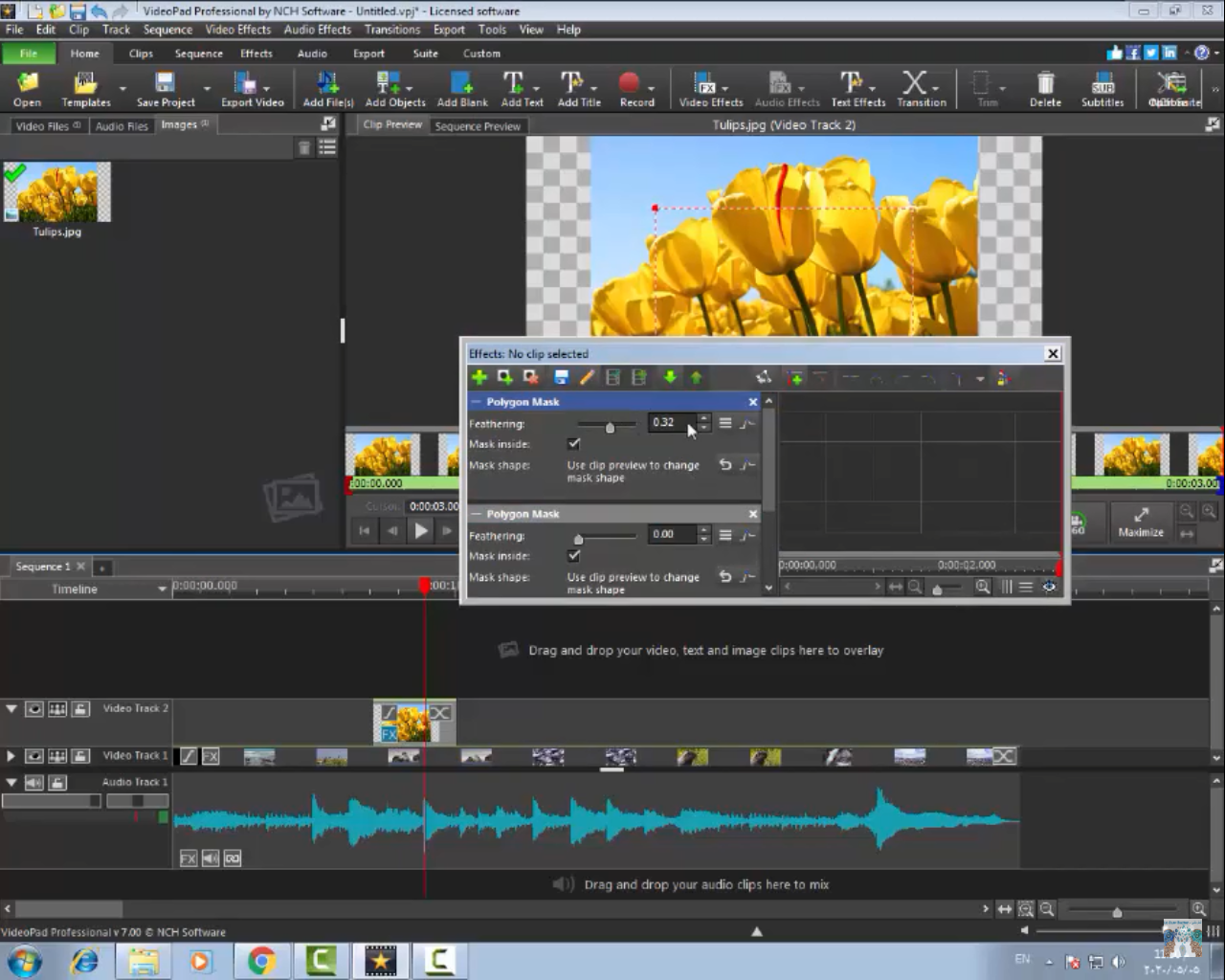Collapse the second Polygon Mask section header

476,514
